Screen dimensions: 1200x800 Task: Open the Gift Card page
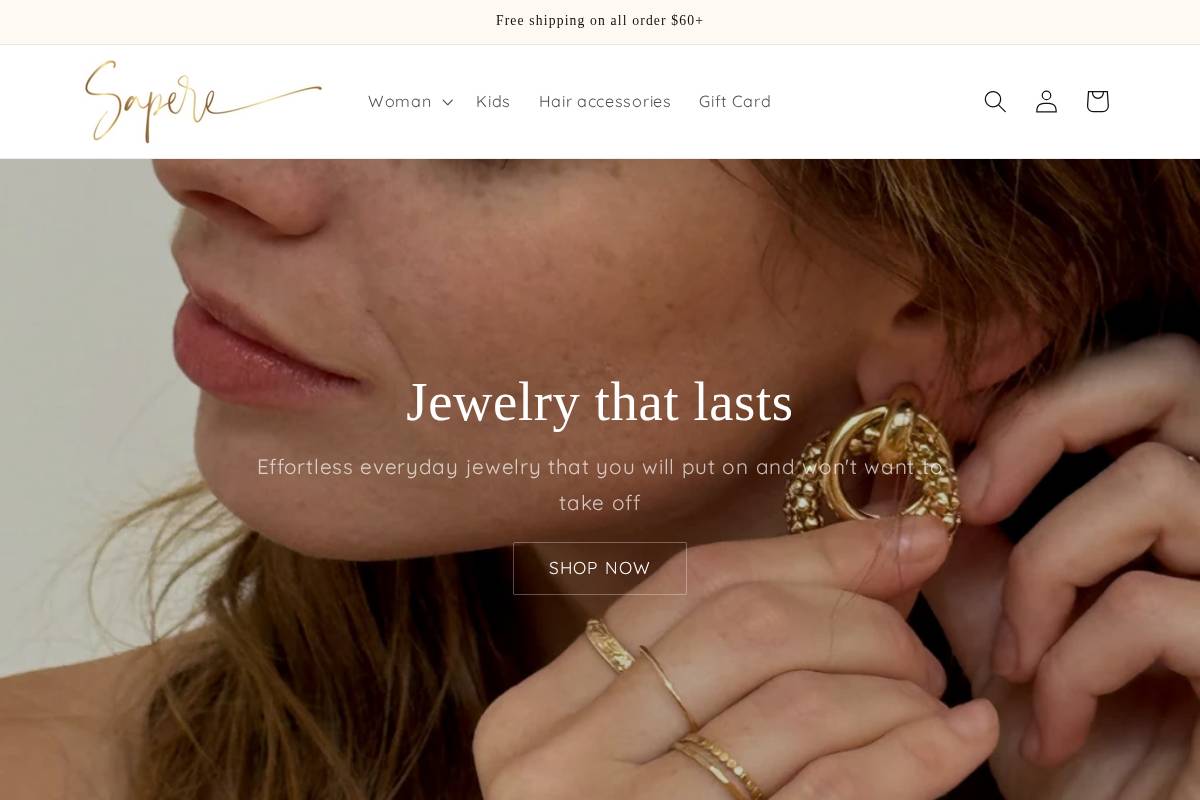735,101
